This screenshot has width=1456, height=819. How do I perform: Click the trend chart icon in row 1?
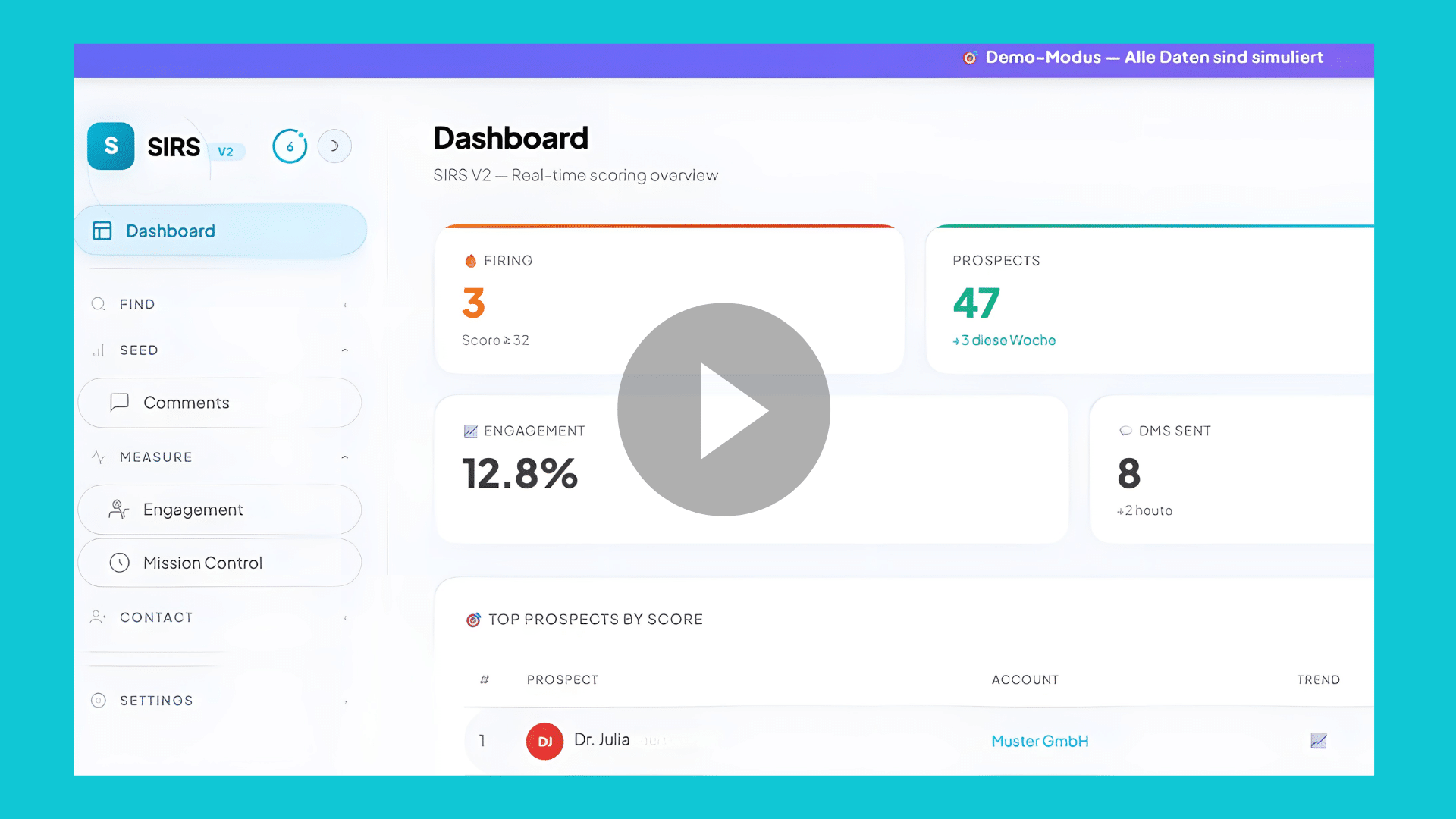pyautogui.click(x=1319, y=741)
